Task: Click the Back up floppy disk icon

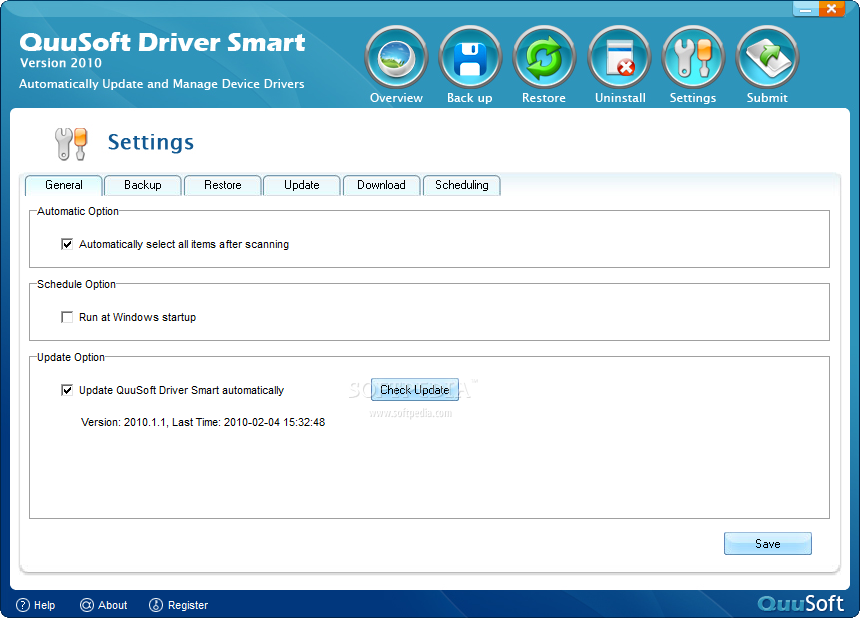Action: tap(470, 58)
